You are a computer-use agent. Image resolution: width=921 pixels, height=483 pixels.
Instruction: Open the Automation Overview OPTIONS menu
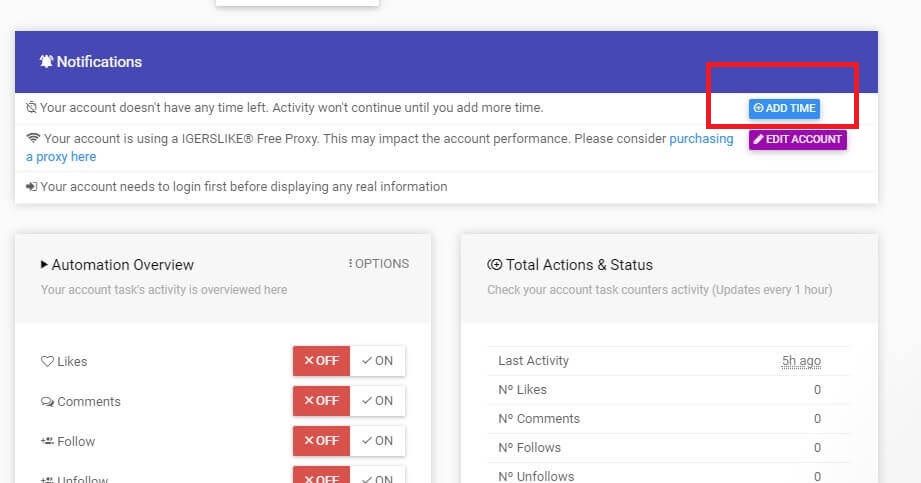click(378, 264)
